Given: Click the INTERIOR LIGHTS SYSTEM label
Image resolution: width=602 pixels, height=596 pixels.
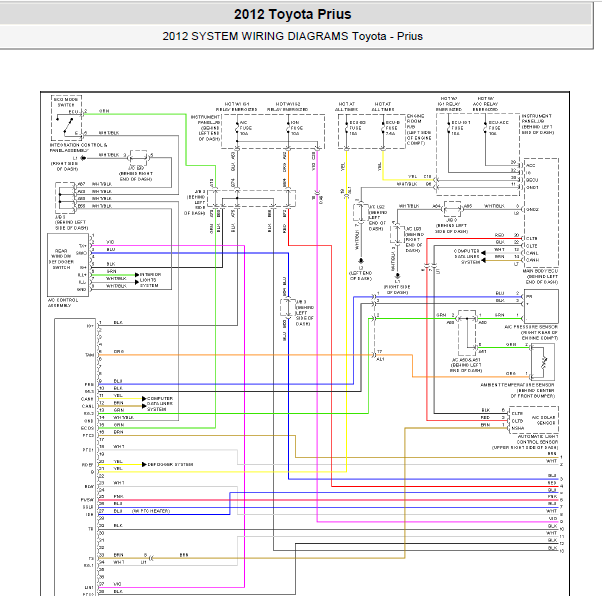Looking at the screenshot, I should click(150, 280).
